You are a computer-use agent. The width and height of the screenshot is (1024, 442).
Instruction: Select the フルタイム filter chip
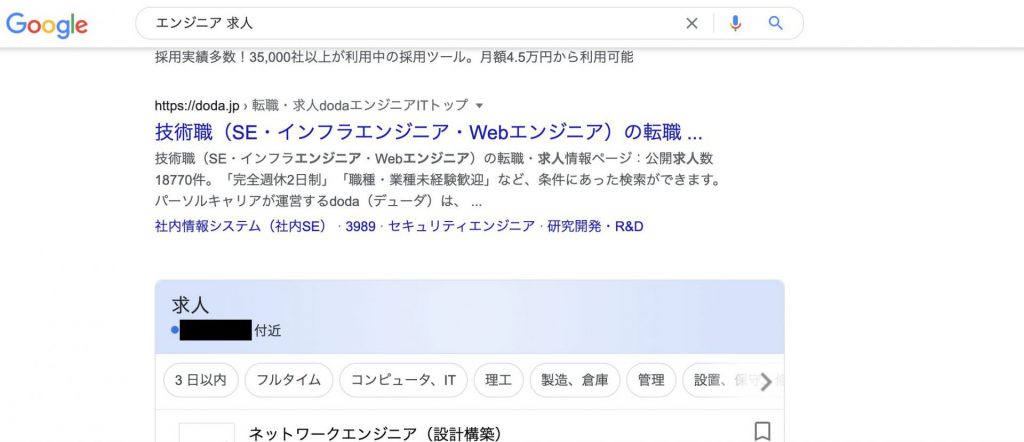[x=289, y=380]
